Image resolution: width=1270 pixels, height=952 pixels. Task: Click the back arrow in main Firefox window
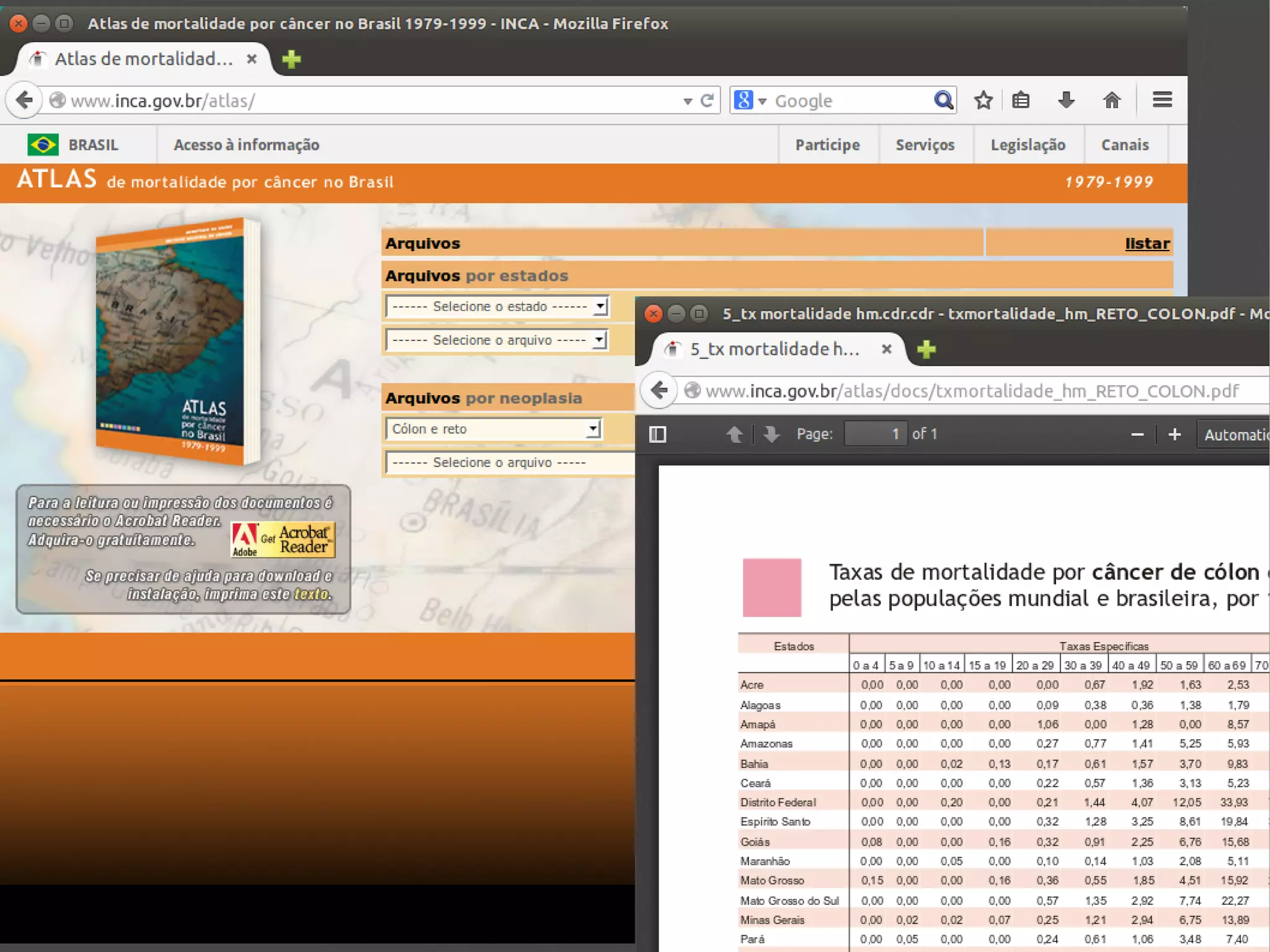coord(24,100)
